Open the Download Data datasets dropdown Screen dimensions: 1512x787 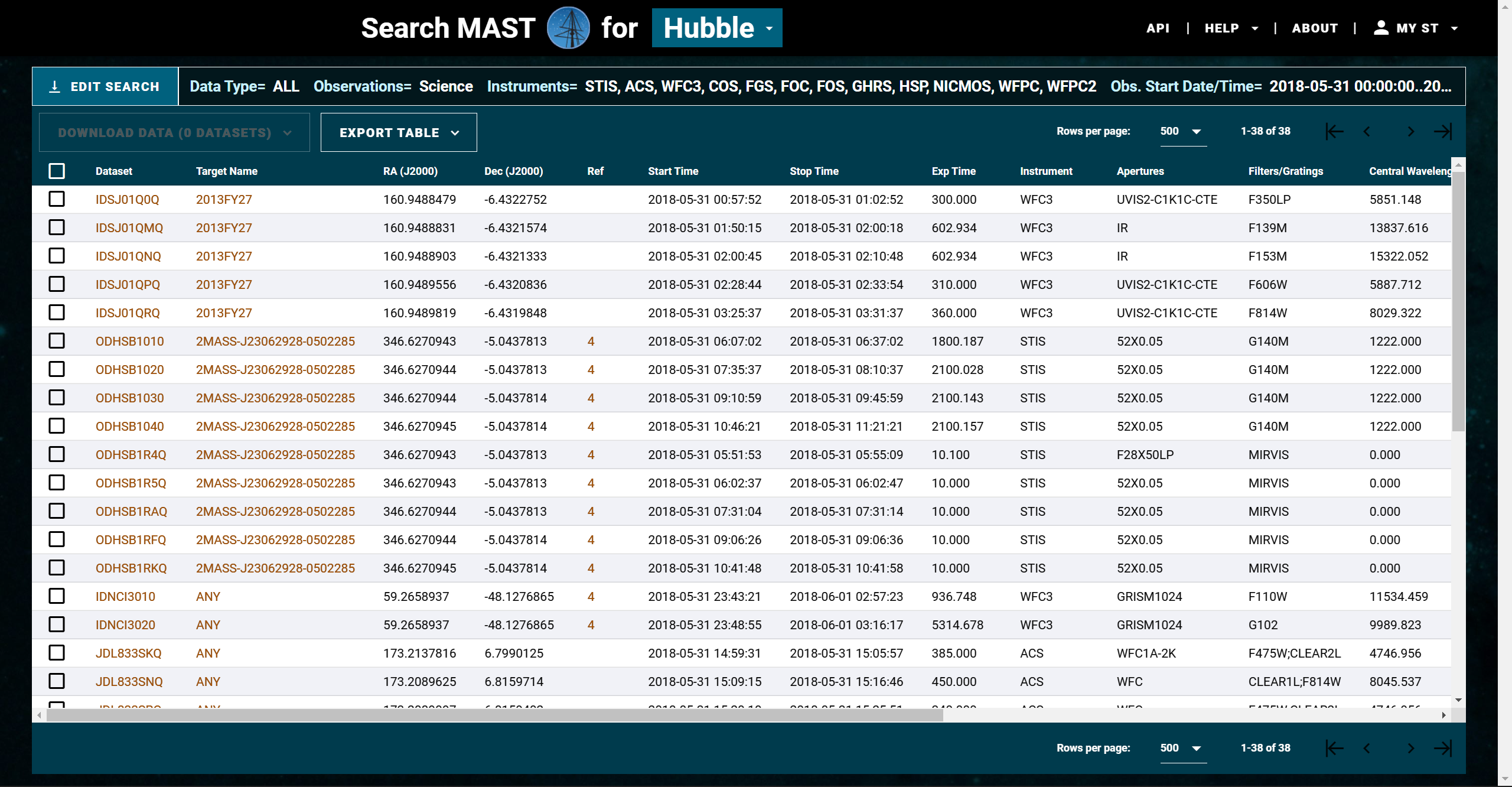tap(174, 132)
